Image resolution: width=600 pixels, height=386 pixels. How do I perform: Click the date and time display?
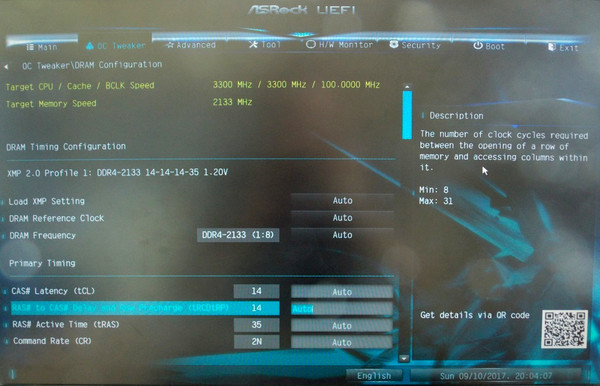496,376
